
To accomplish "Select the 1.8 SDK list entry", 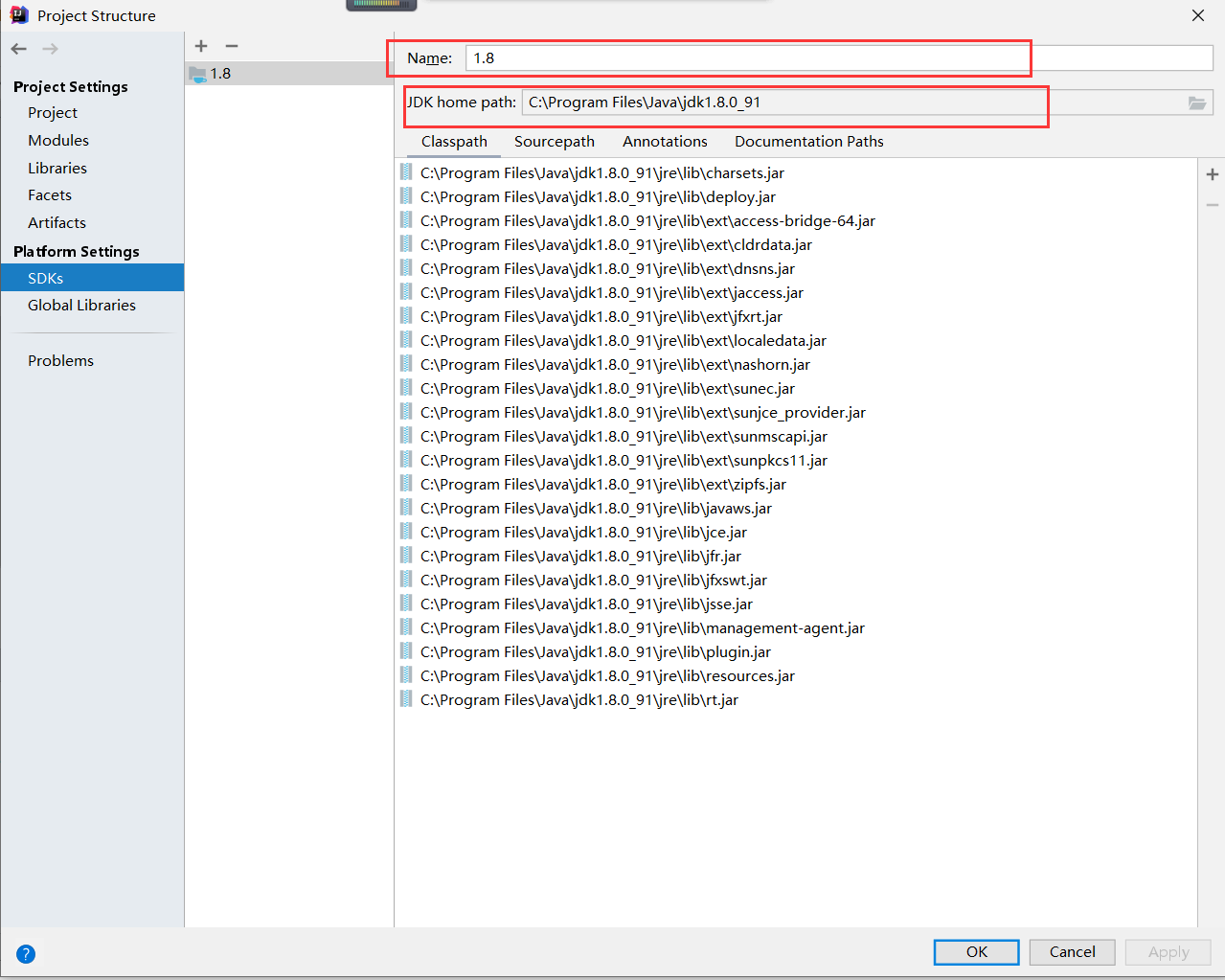I will (x=289, y=74).
